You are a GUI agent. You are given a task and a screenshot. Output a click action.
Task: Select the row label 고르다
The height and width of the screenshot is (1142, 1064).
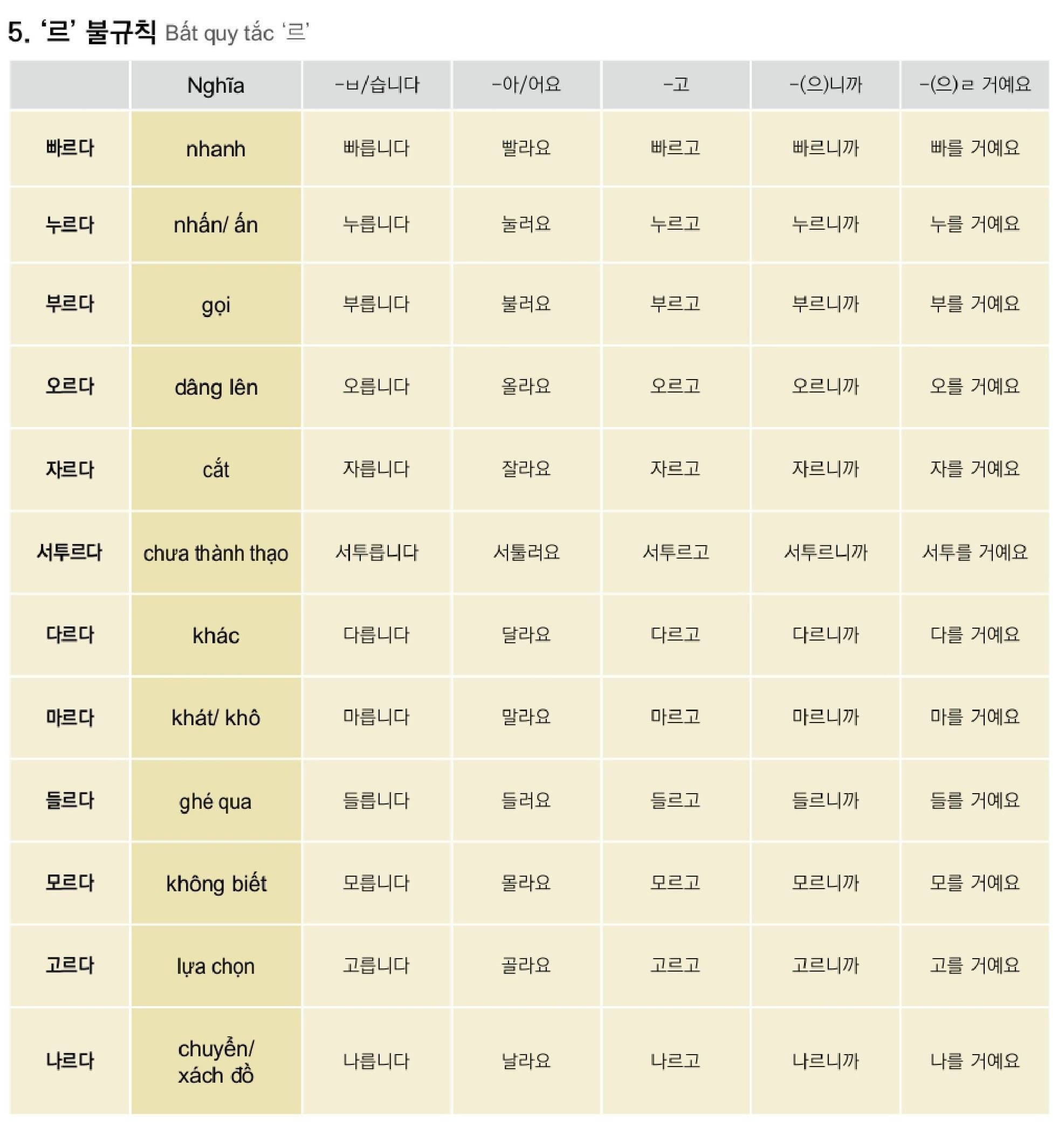(x=70, y=965)
